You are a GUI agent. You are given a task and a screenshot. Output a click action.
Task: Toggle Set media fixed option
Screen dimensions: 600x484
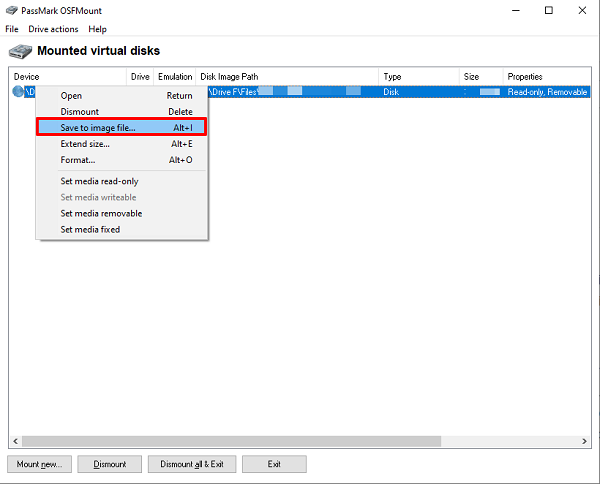[x=122, y=230]
